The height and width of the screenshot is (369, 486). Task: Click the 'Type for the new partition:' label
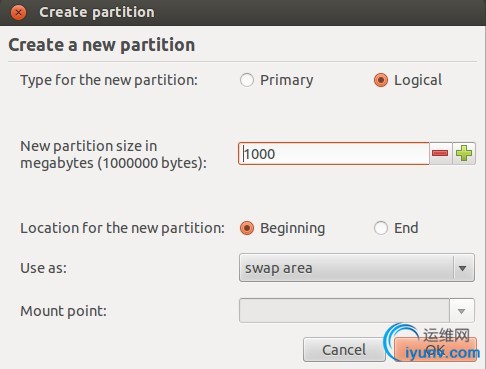109,80
